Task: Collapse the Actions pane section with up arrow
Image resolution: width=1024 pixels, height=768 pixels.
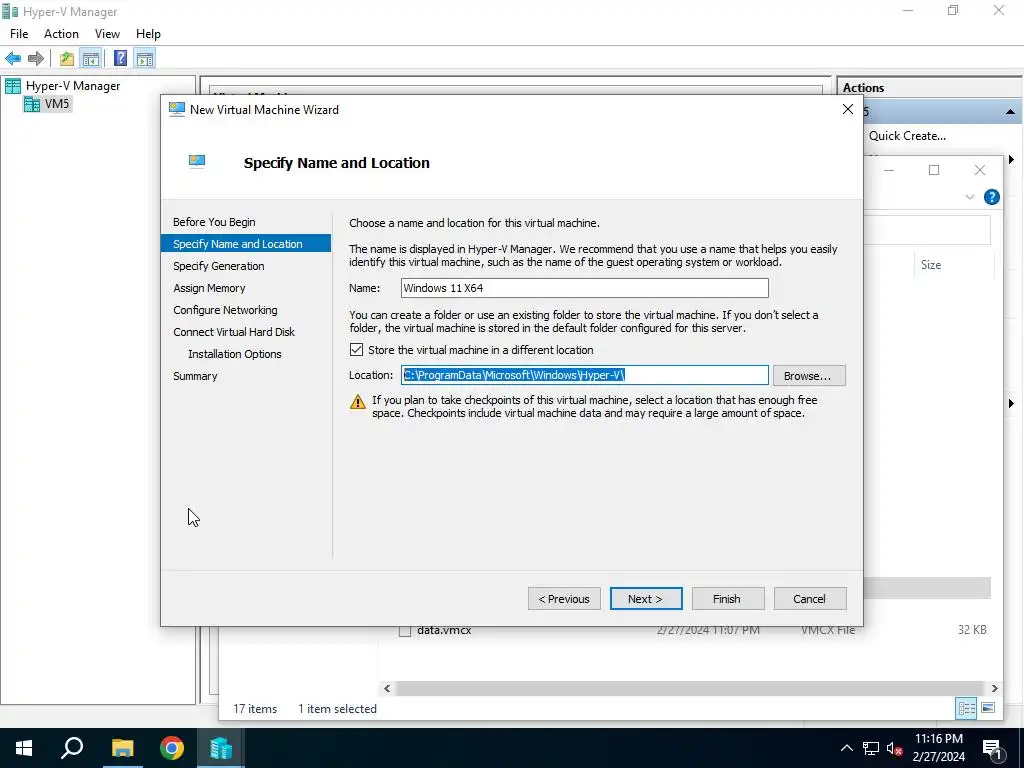Action: click(x=1010, y=112)
